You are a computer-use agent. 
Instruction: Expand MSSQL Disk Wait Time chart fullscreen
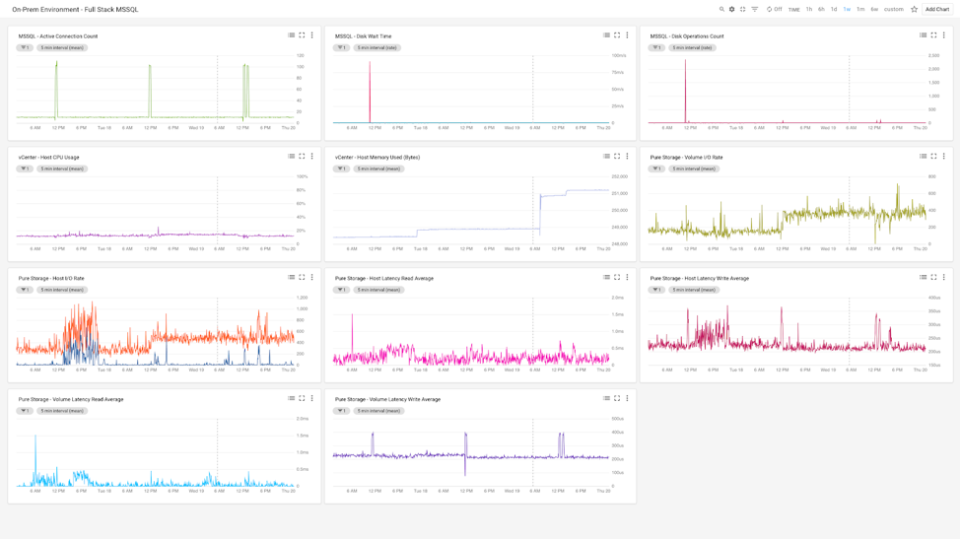point(618,35)
